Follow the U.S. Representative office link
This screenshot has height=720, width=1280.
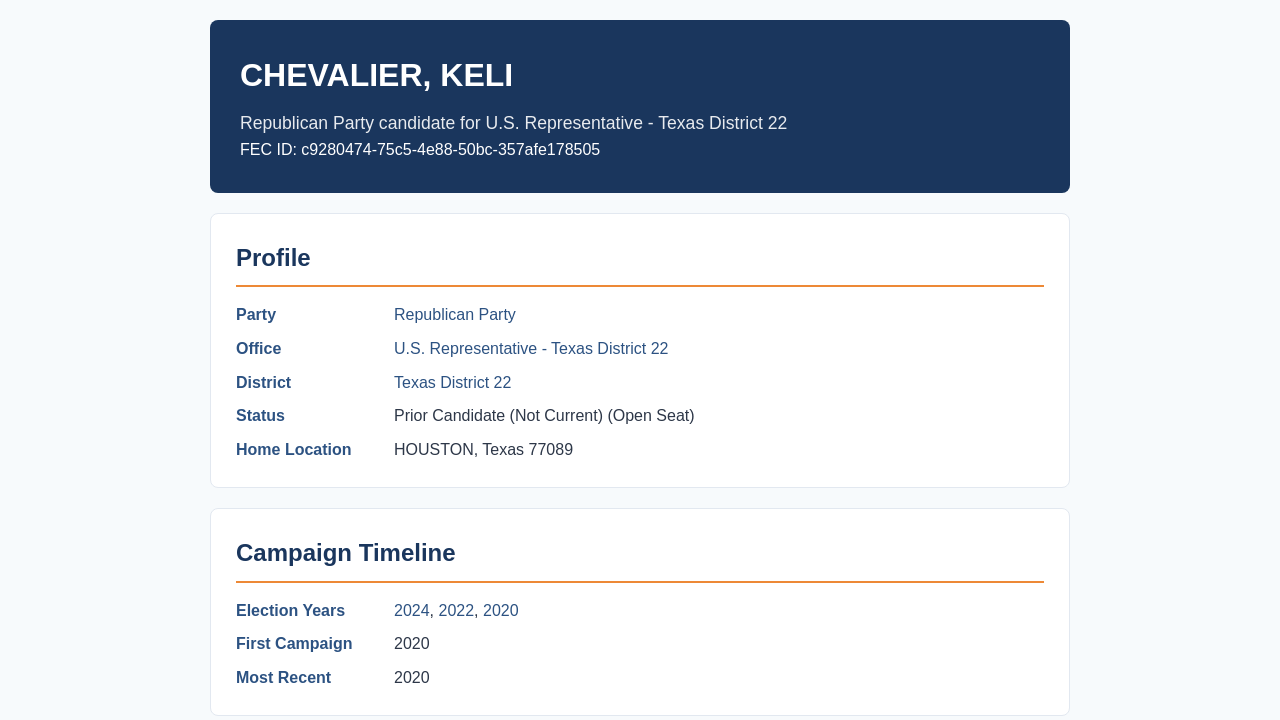[531, 349]
